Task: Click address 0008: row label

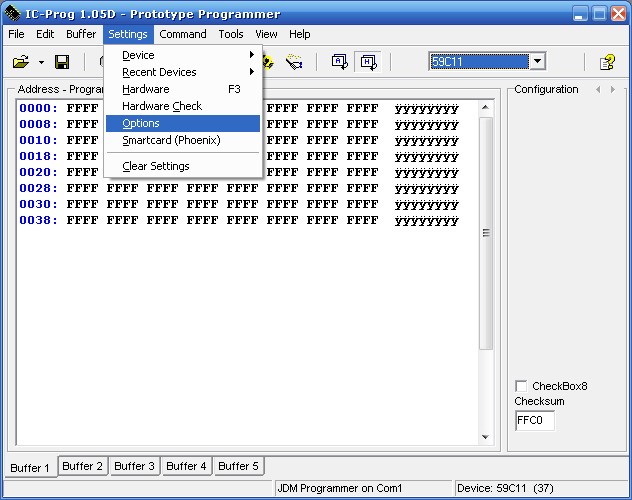Action: [38, 124]
